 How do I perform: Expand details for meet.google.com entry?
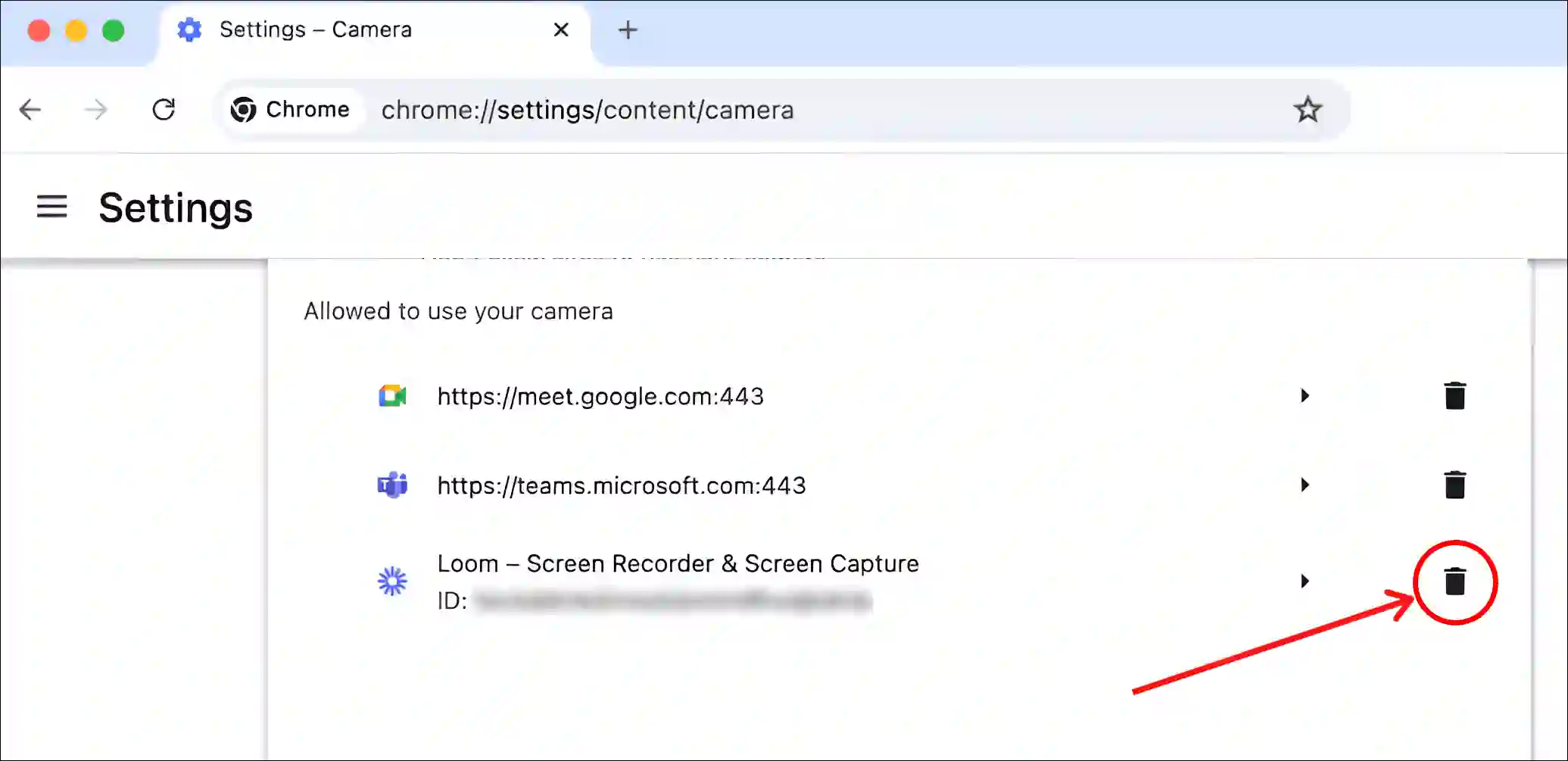tap(1305, 396)
